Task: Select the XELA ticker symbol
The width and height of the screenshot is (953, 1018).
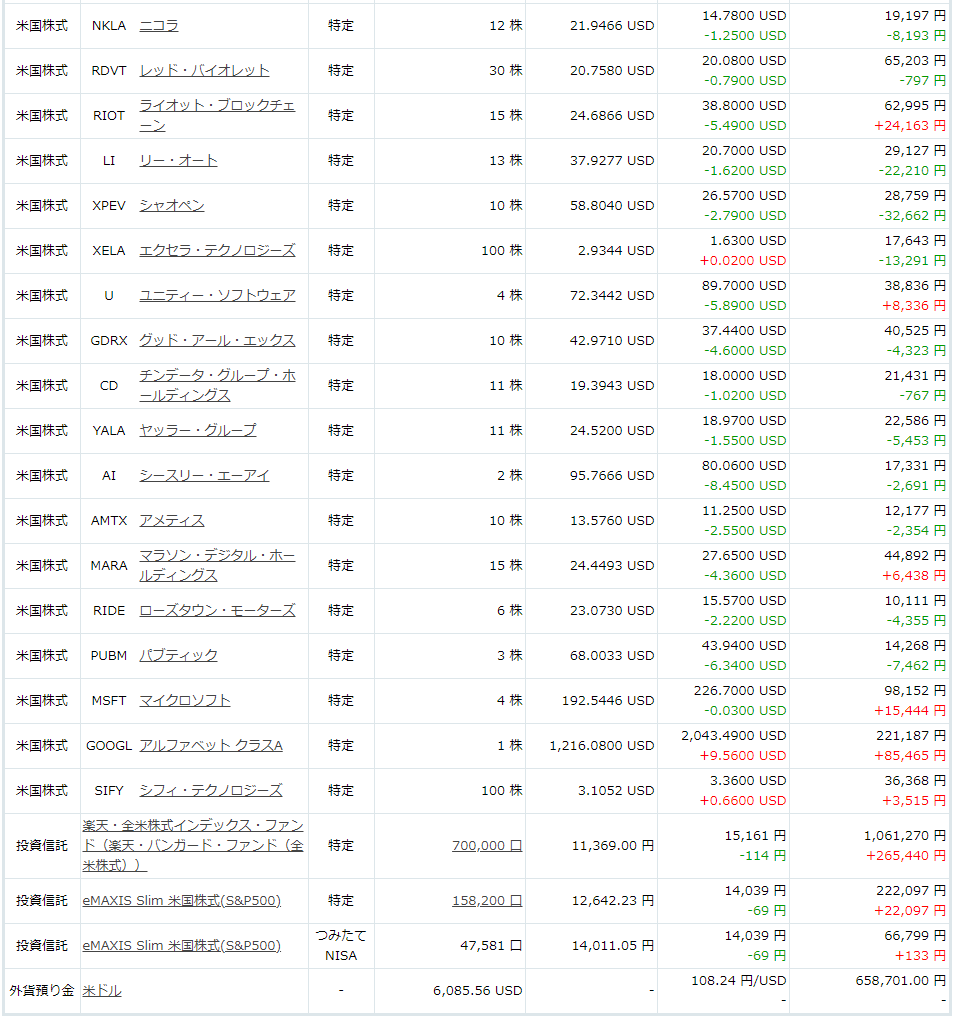Action: tap(108, 250)
